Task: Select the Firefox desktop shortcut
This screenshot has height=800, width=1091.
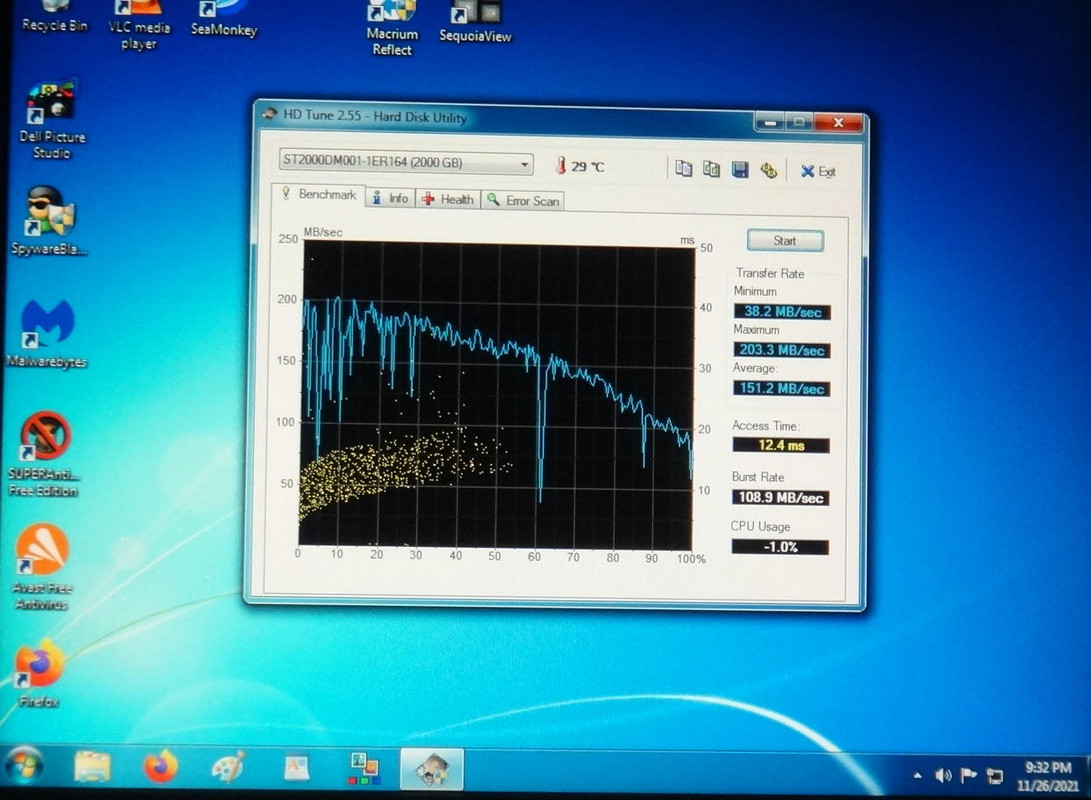Action: point(39,673)
